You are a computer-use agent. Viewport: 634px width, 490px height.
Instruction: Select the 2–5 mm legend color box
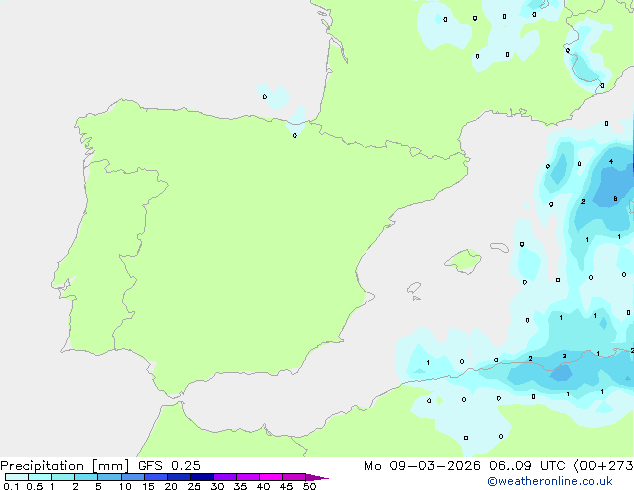point(86,477)
